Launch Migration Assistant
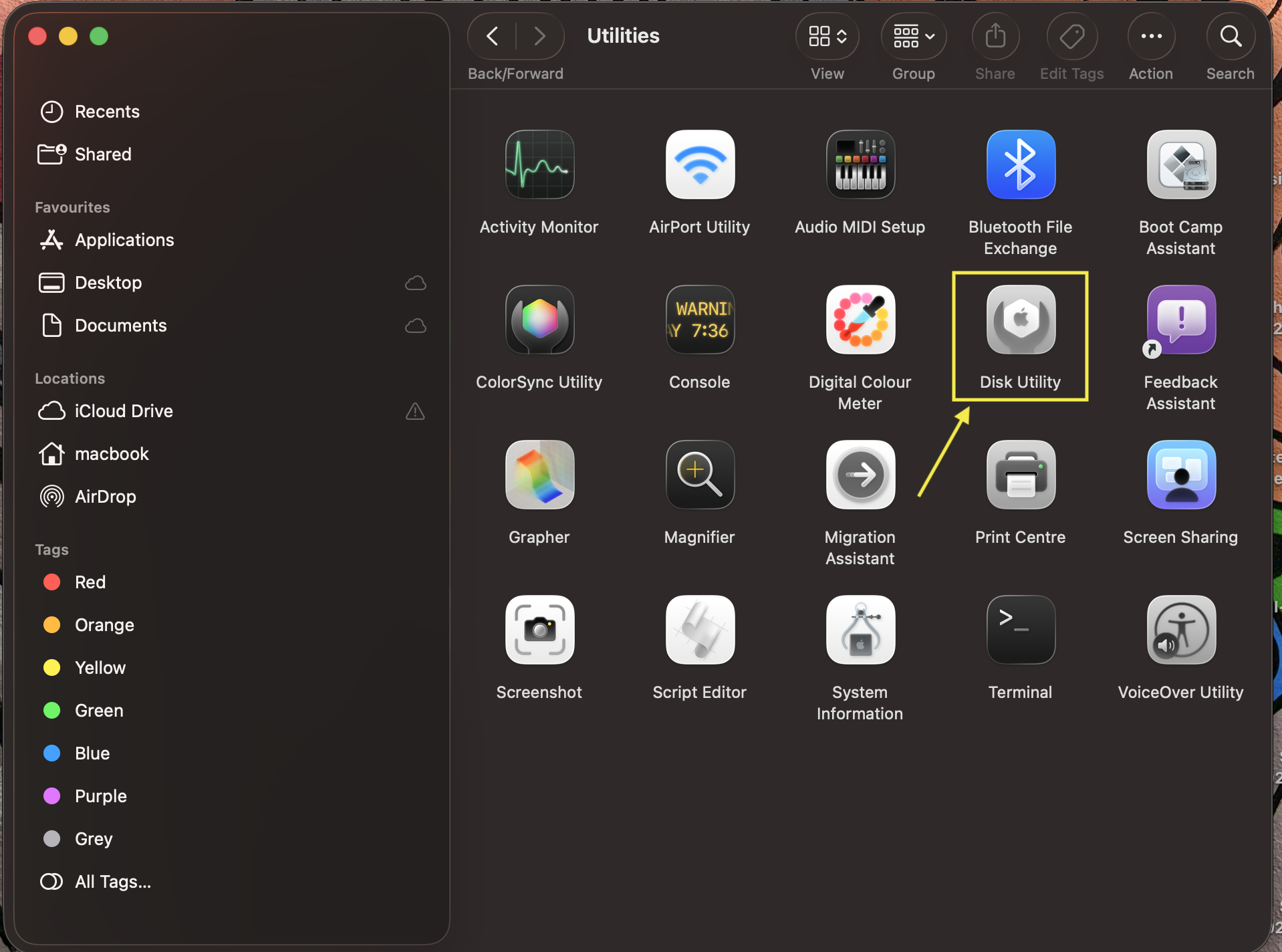This screenshot has width=1282, height=952. tap(860, 475)
